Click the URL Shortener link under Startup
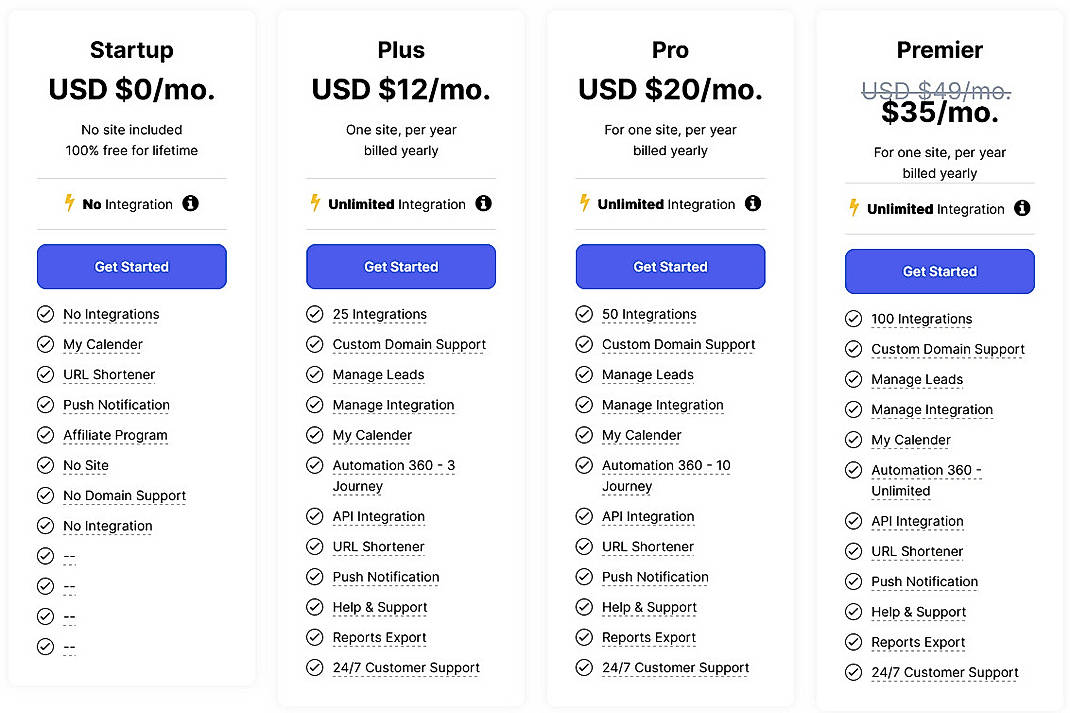 108,374
